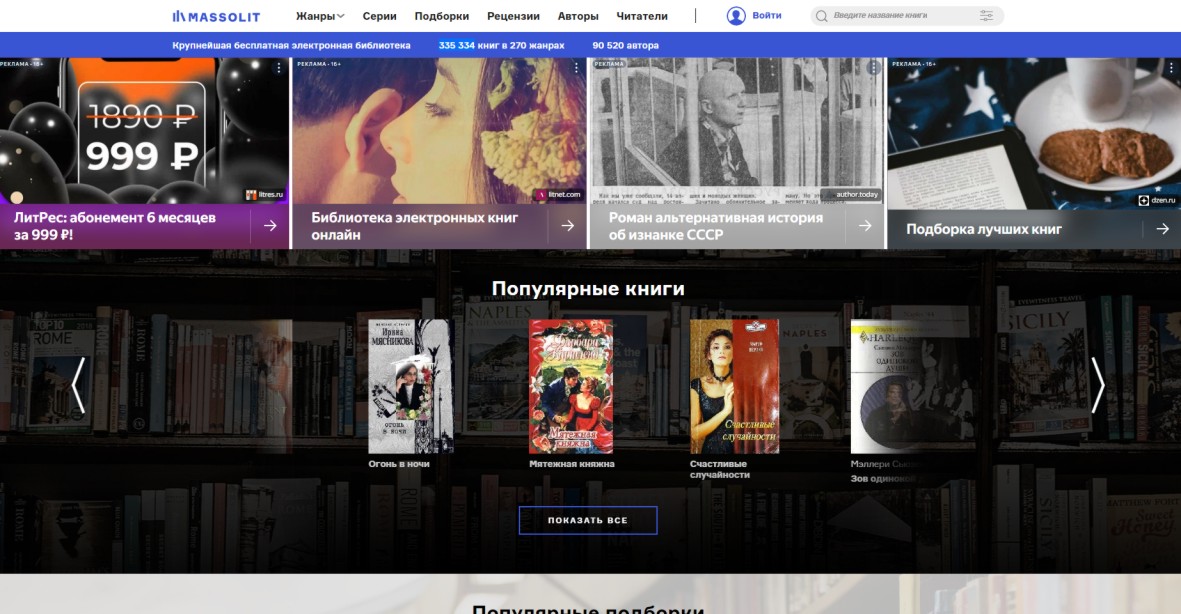Click arrow on 'Библиотека электронных книг' ad
Screen dimensions: 1181x614
point(567,226)
